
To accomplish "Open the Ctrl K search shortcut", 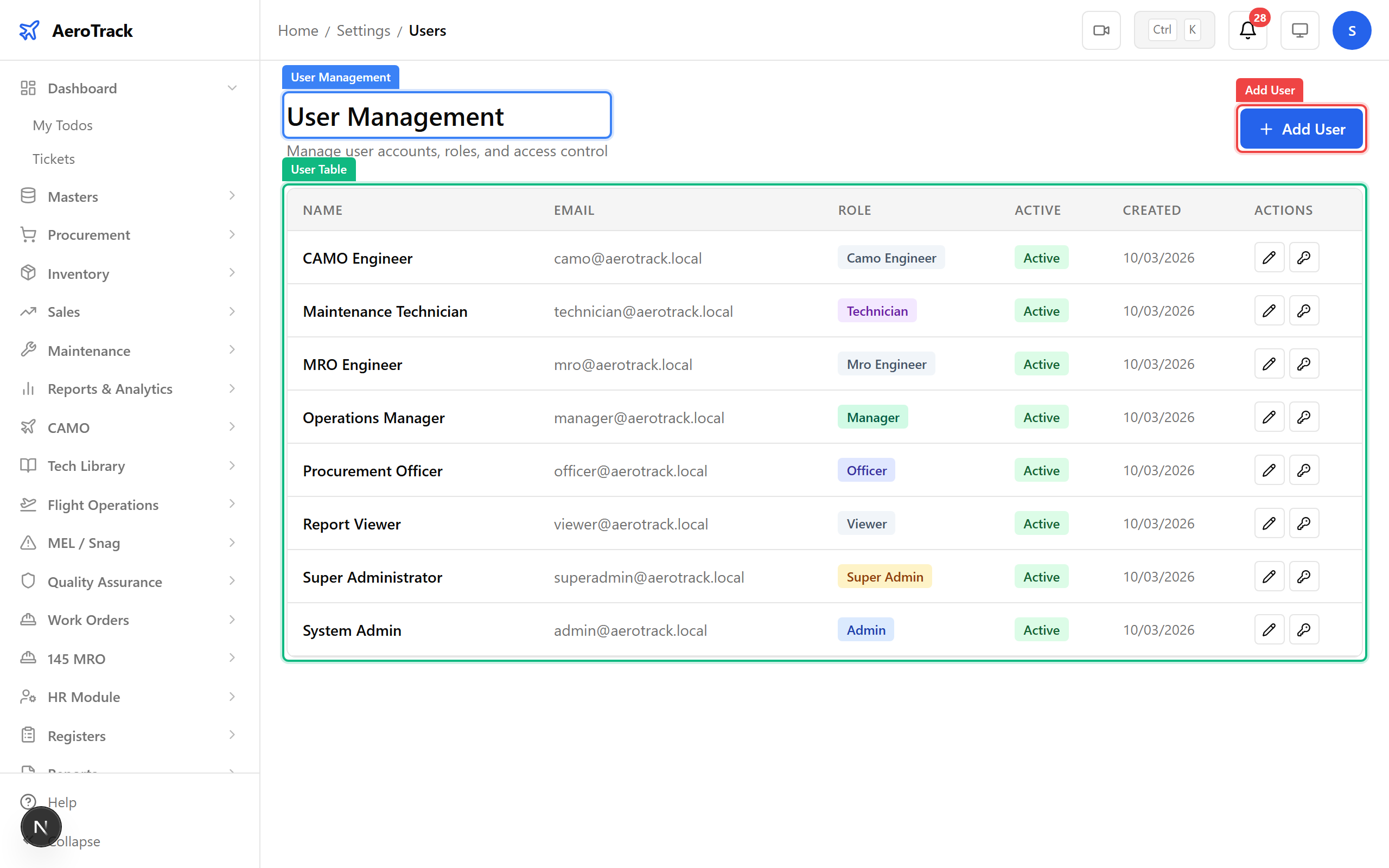I will (x=1174, y=29).
